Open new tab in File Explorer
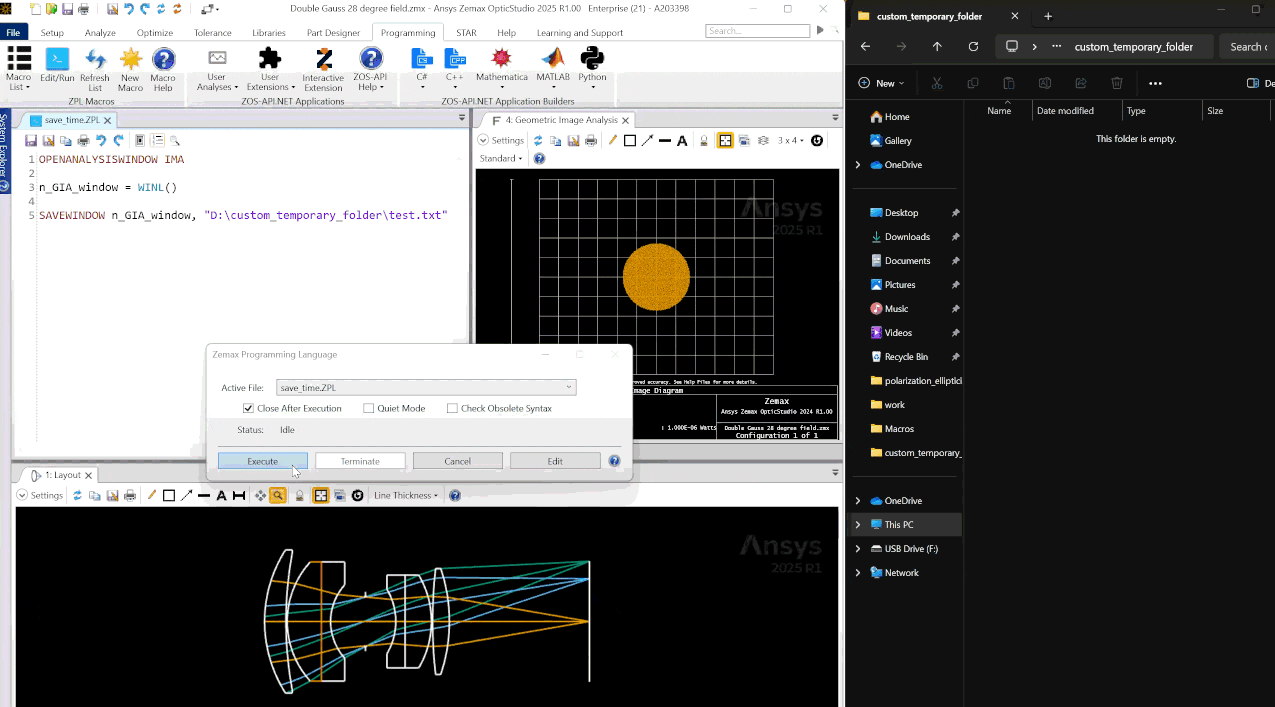The width and height of the screenshot is (1275, 707). [1048, 16]
